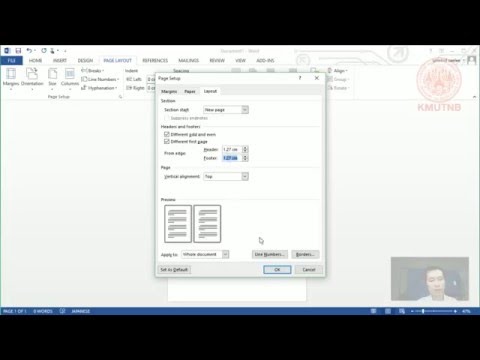Switch to Web Layout view icon
The width and height of the screenshot is (480, 360).
point(402,311)
